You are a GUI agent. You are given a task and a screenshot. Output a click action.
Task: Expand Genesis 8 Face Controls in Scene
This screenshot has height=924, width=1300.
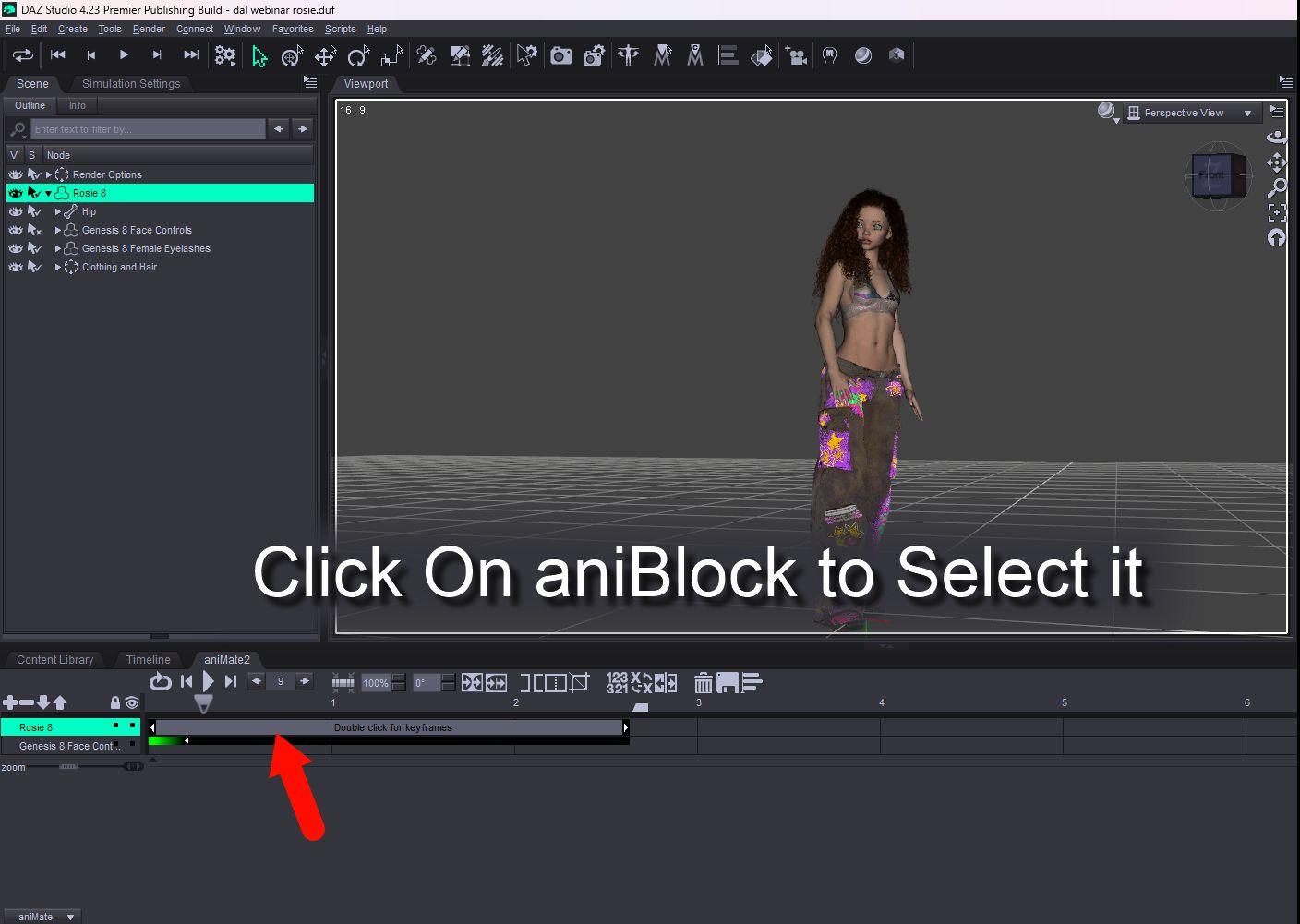(x=58, y=230)
